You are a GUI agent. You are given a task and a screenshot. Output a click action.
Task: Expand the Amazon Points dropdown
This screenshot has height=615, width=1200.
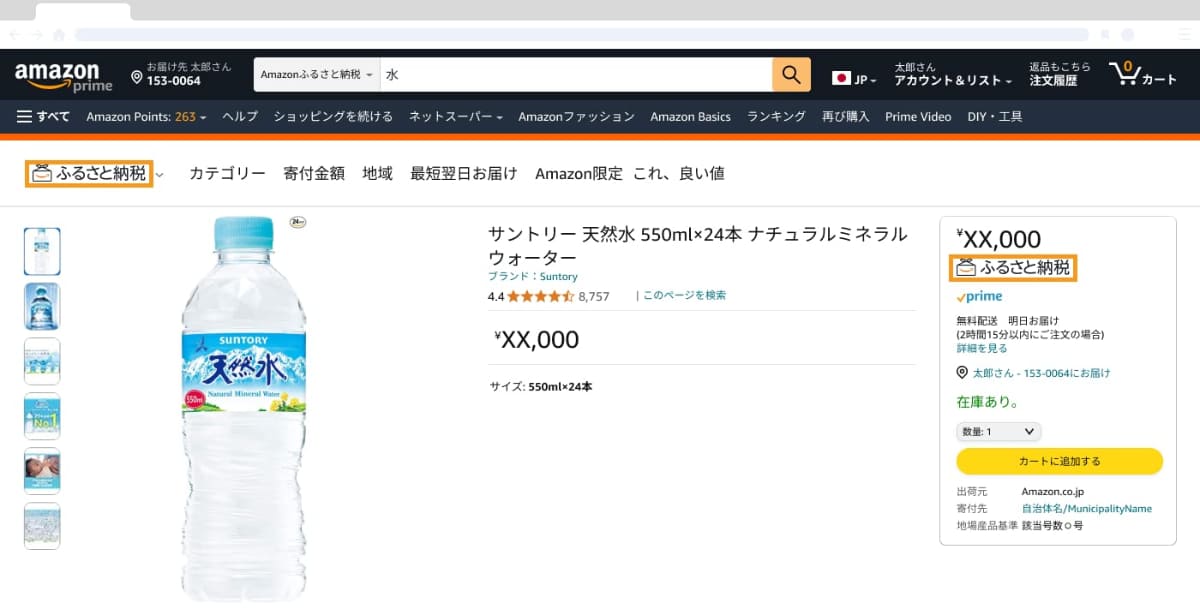pyautogui.click(x=146, y=117)
